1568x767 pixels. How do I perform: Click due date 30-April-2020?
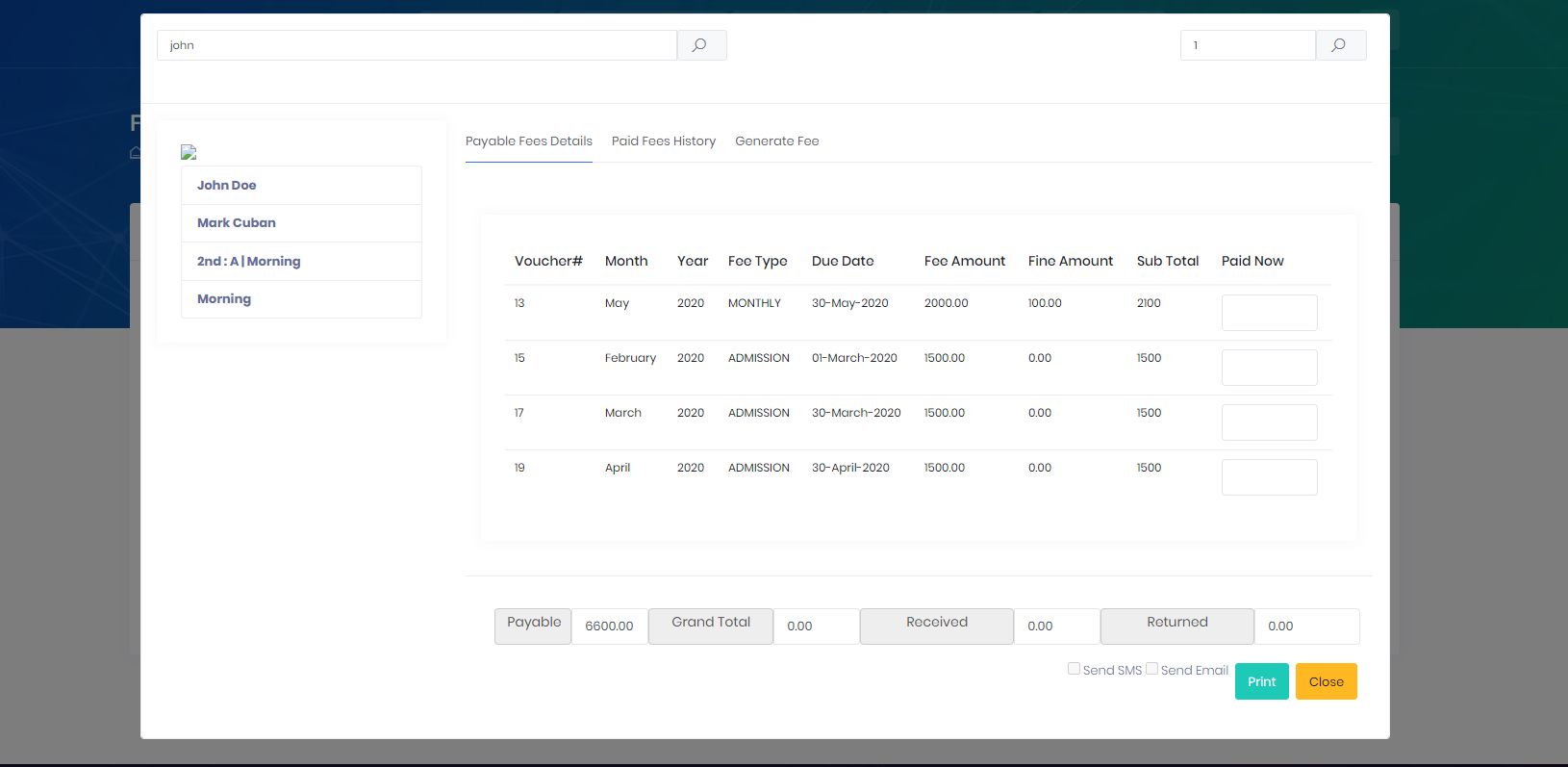point(850,468)
